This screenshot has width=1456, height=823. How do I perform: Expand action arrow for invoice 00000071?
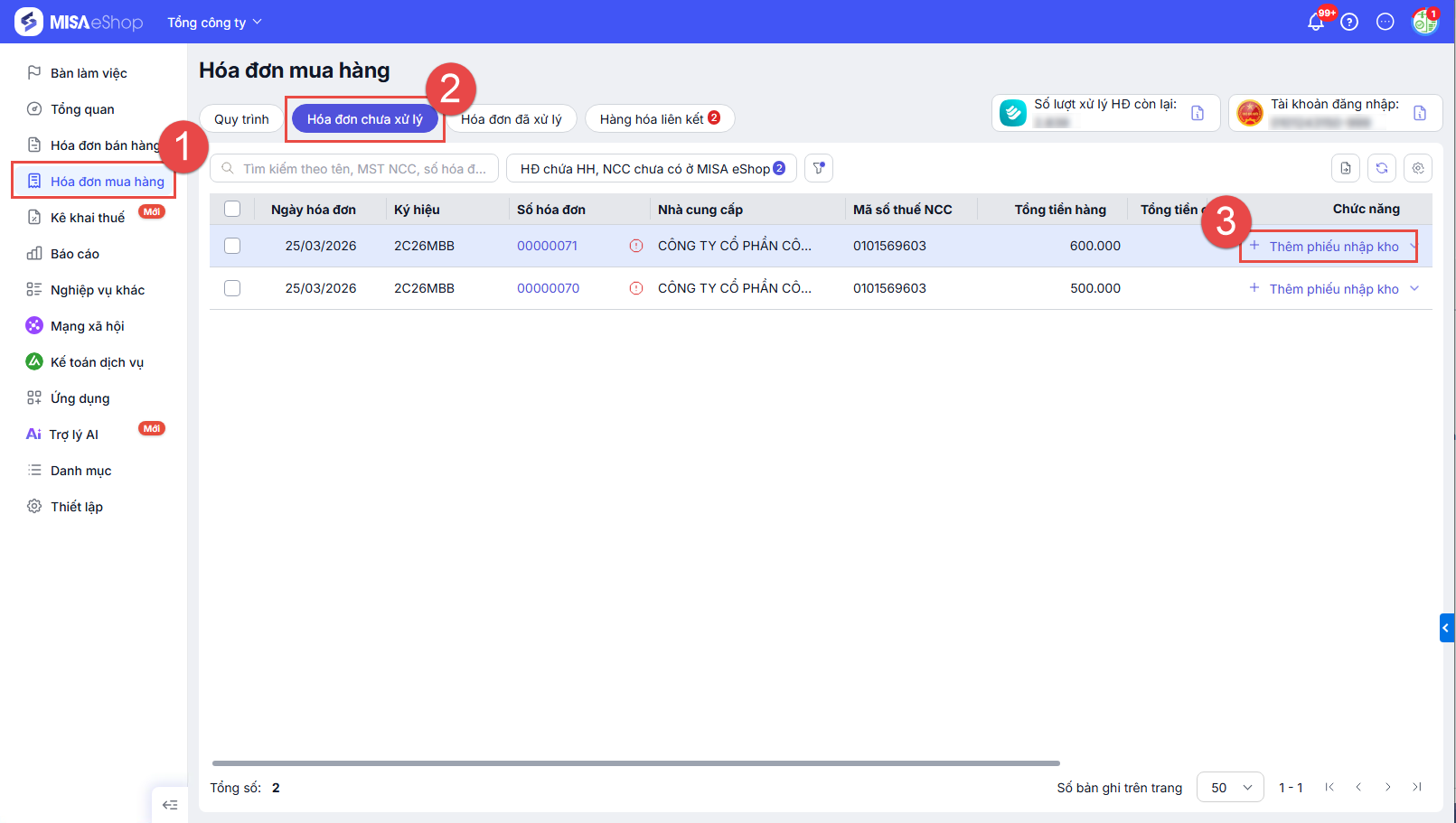[1414, 246]
